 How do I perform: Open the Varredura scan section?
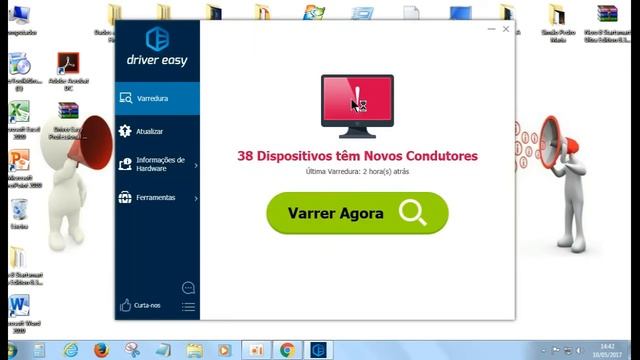coord(157,98)
